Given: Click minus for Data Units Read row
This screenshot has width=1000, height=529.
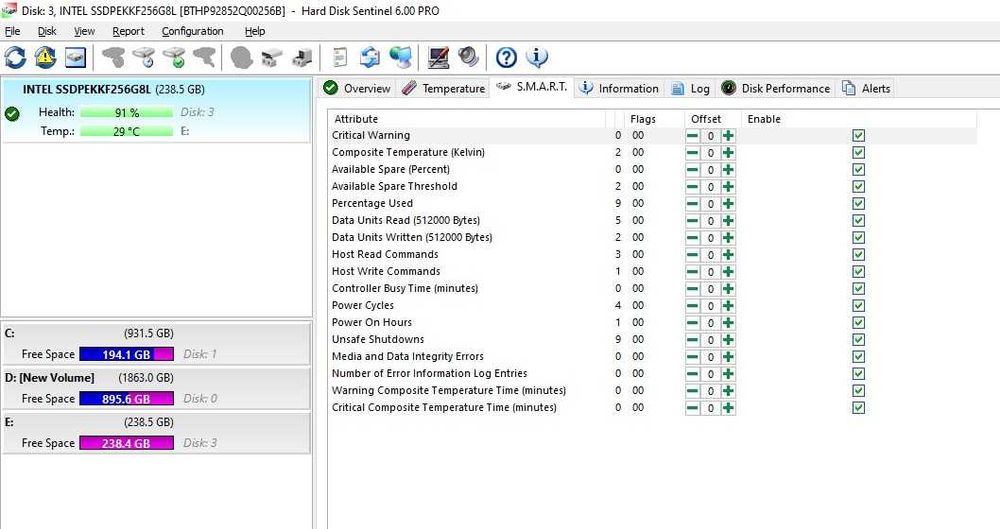Looking at the screenshot, I should point(692,221).
